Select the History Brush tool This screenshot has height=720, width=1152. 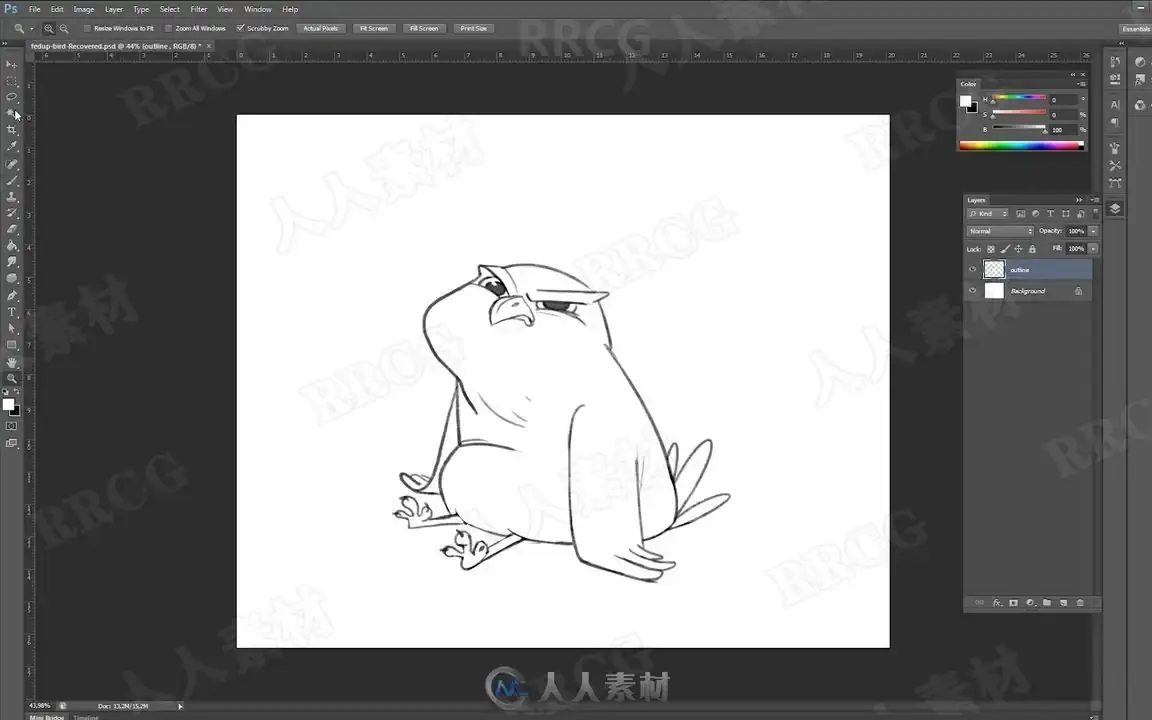coord(12,213)
